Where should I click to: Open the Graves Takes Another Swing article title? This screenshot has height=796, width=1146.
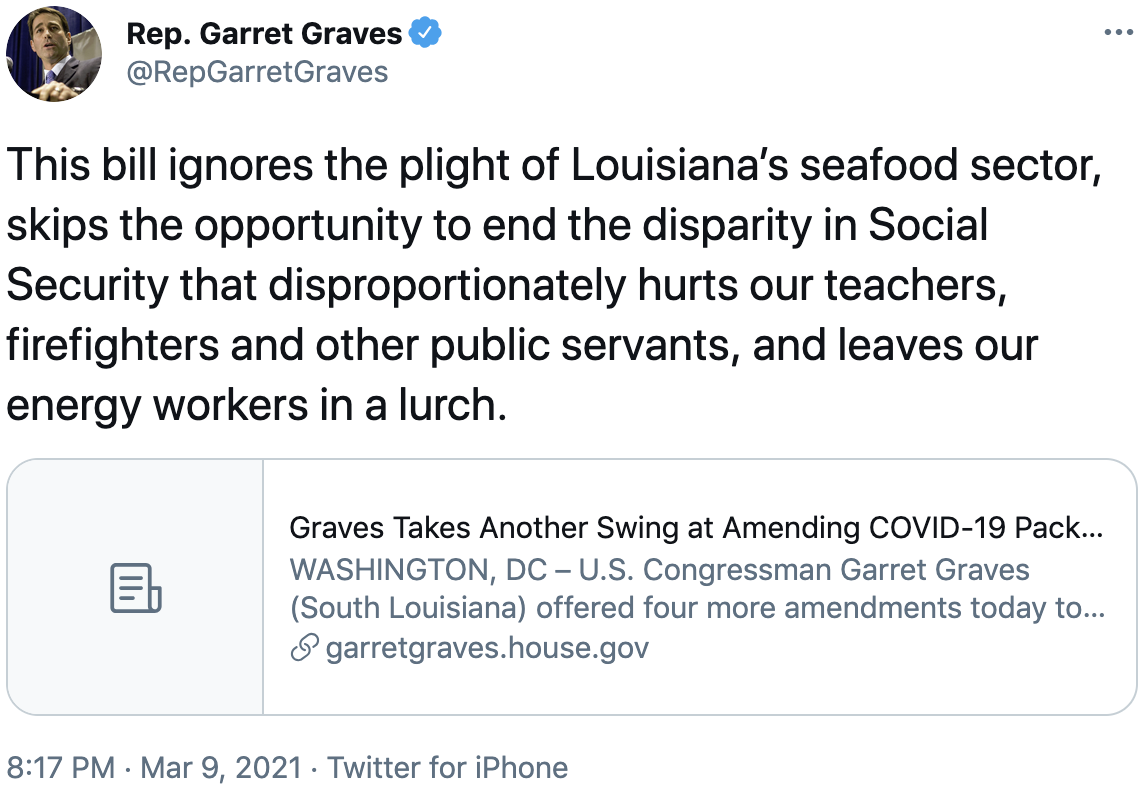(695, 528)
